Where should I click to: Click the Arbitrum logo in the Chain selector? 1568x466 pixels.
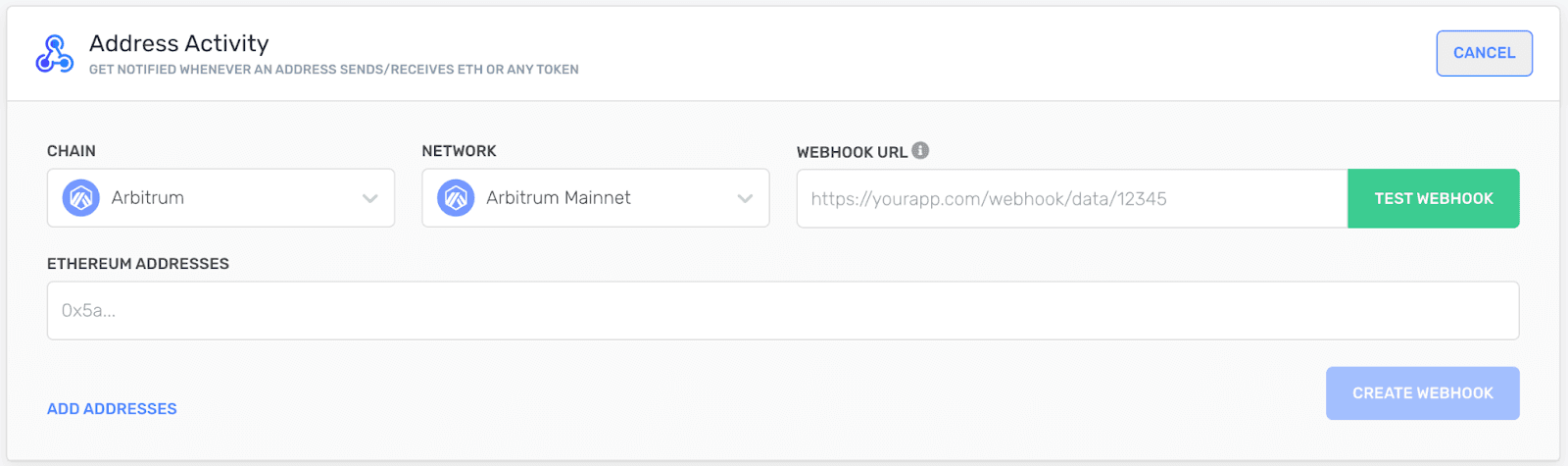click(x=81, y=198)
